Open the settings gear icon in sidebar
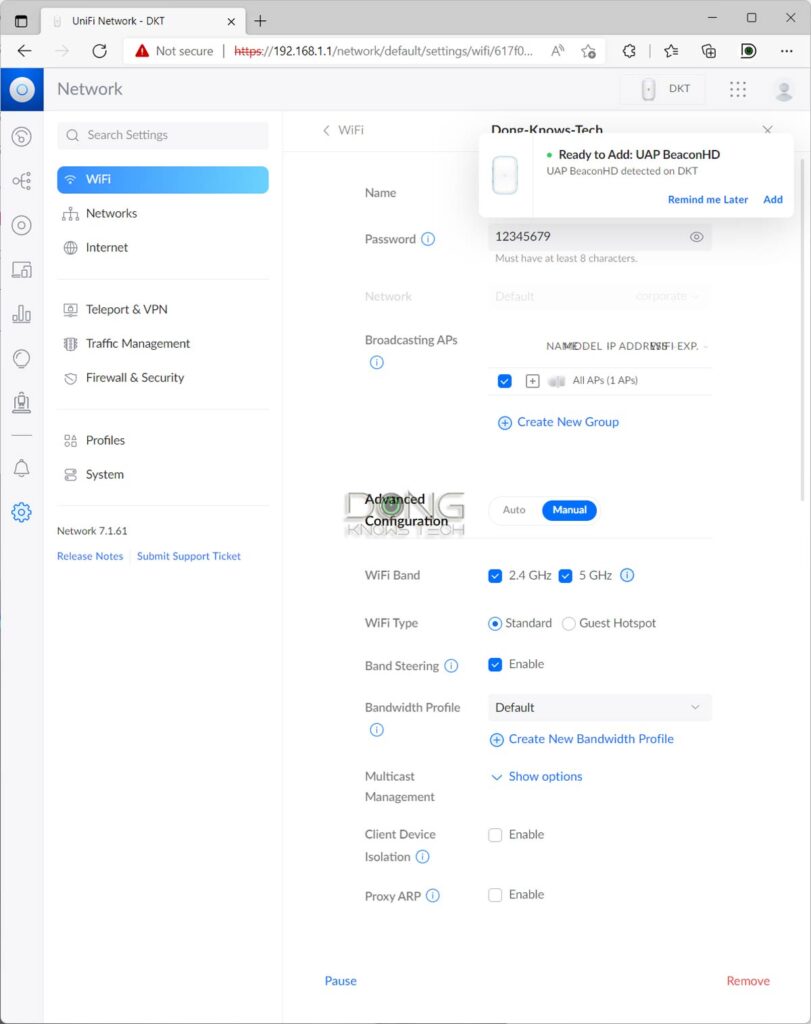 (22, 513)
